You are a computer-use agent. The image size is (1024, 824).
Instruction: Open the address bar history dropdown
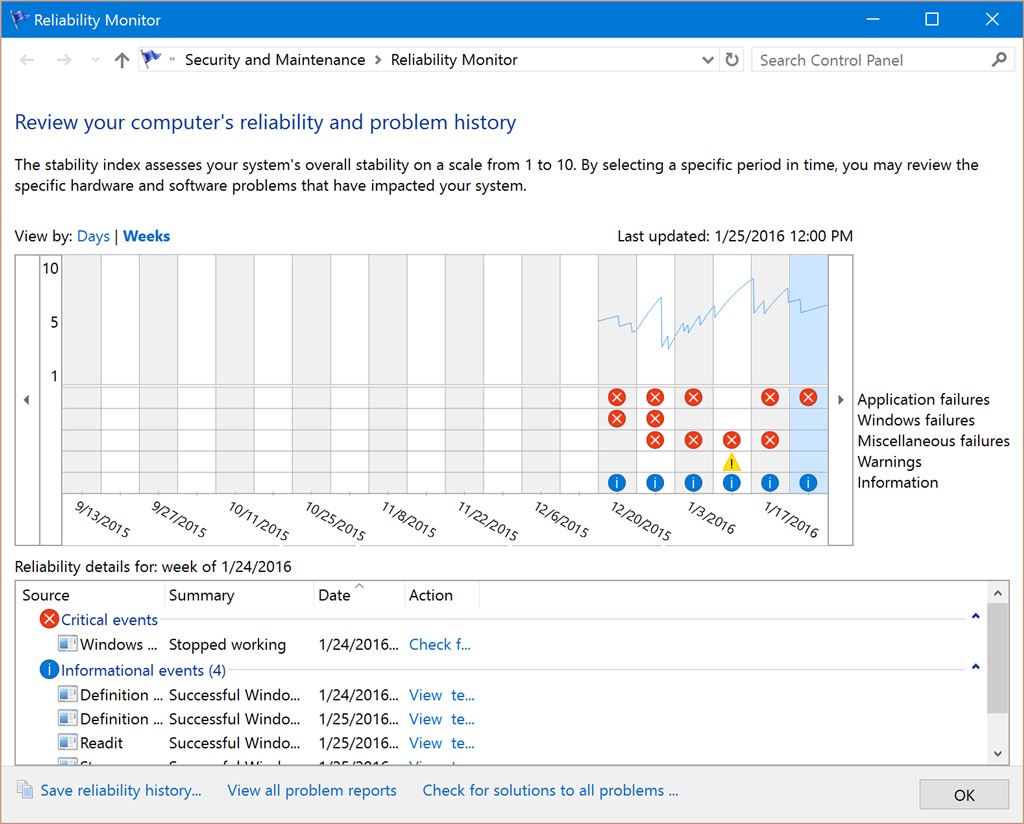pyautogui.click(x=707, y=60)
